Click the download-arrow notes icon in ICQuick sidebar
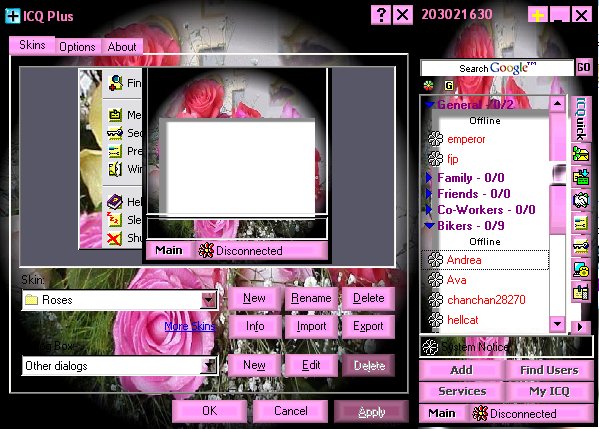 581,177
